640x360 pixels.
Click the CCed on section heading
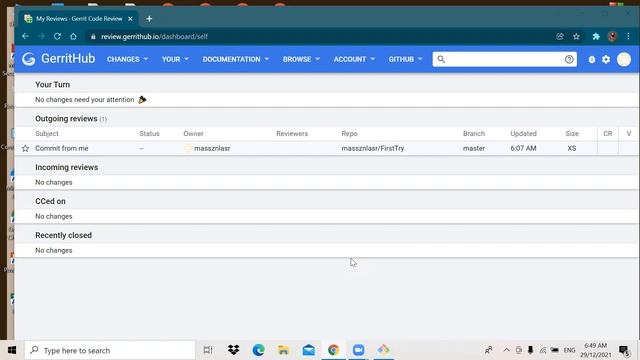[50, 201]
